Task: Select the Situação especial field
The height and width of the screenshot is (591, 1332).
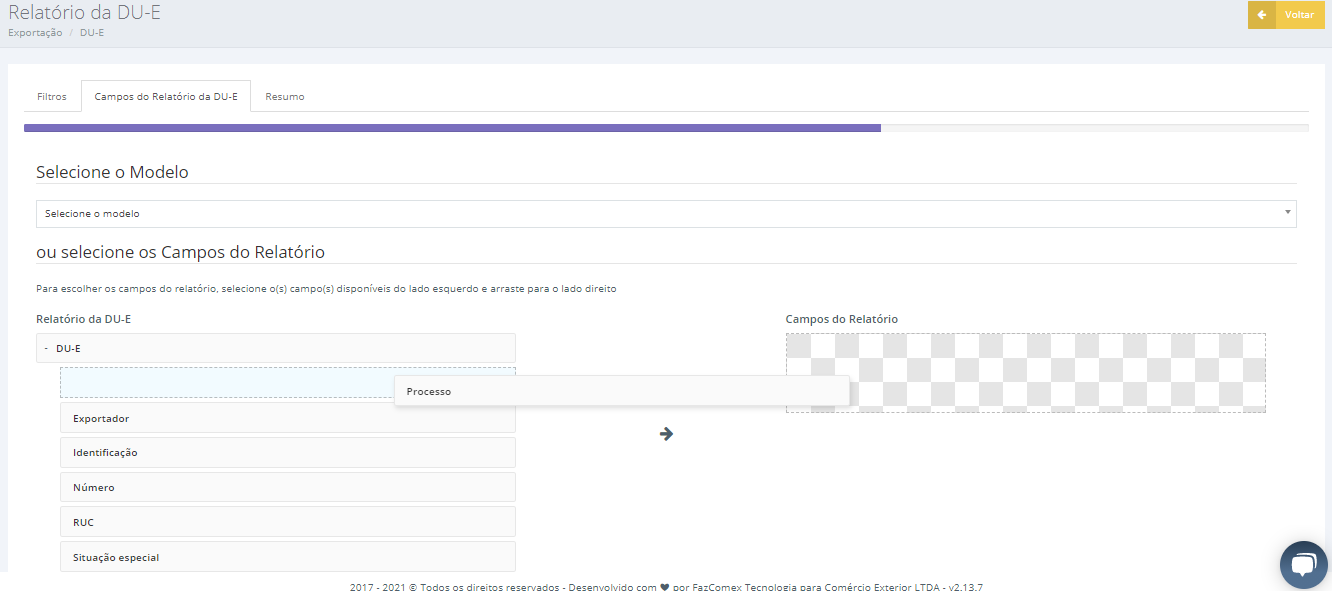Action: click(x=288, y=557)
